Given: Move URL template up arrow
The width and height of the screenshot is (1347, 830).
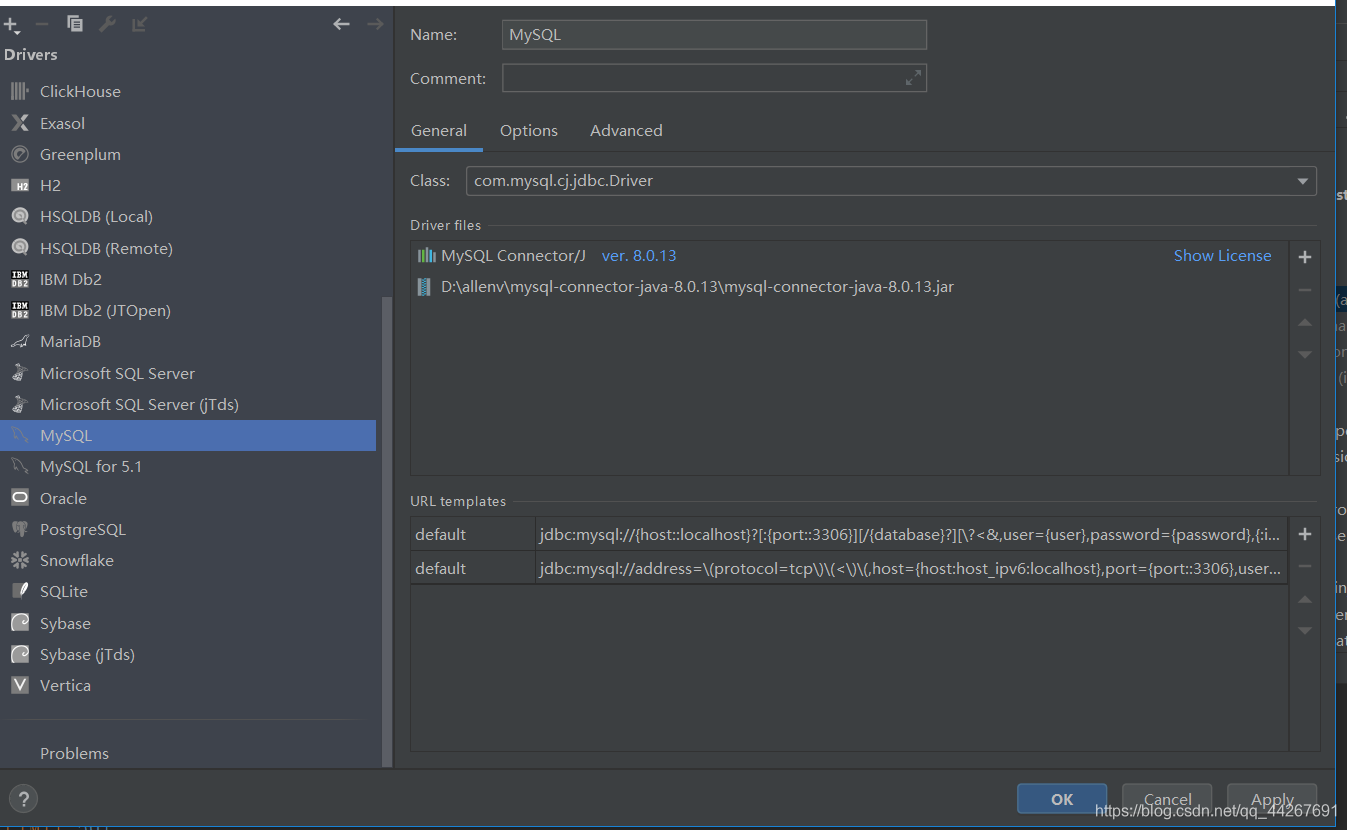Looking at the screenshot, I should 1304,599.
